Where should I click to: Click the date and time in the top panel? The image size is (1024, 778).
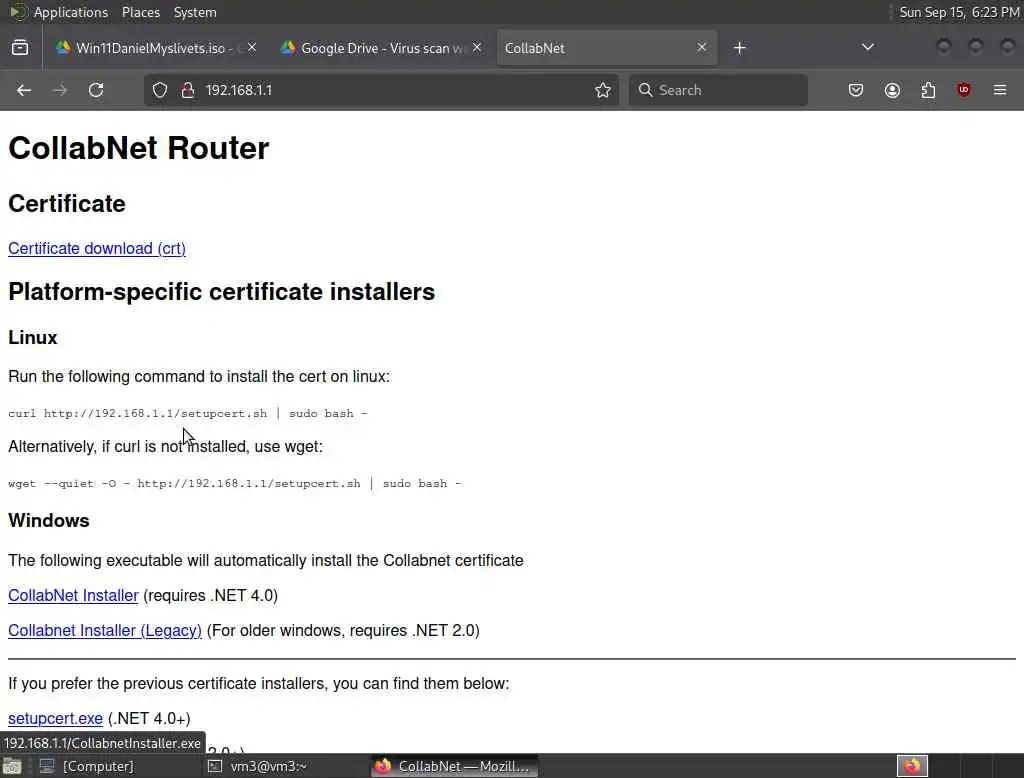(x=959, y=12)
